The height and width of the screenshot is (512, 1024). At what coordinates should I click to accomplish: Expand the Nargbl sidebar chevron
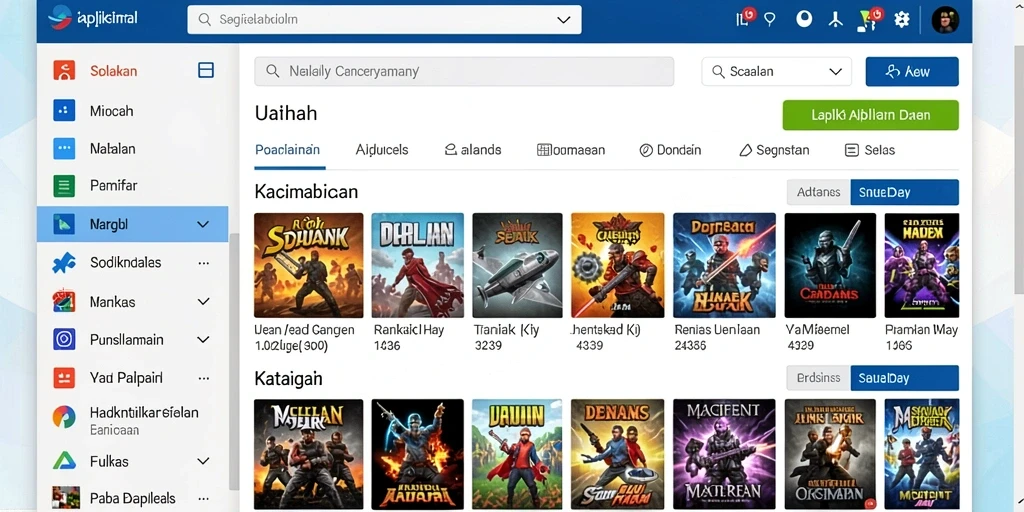[203, 225]
